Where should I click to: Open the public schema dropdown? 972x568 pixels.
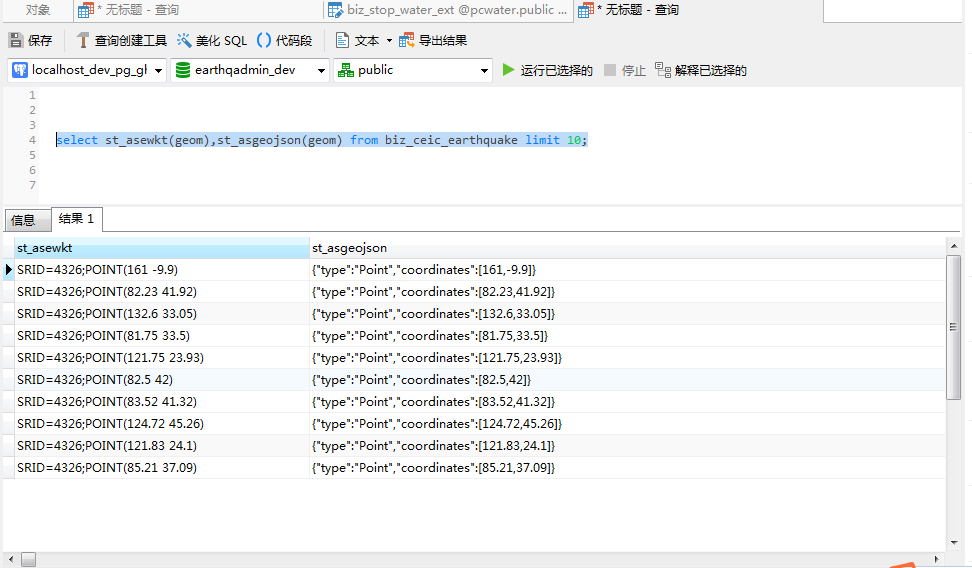(x=484, y=71)
